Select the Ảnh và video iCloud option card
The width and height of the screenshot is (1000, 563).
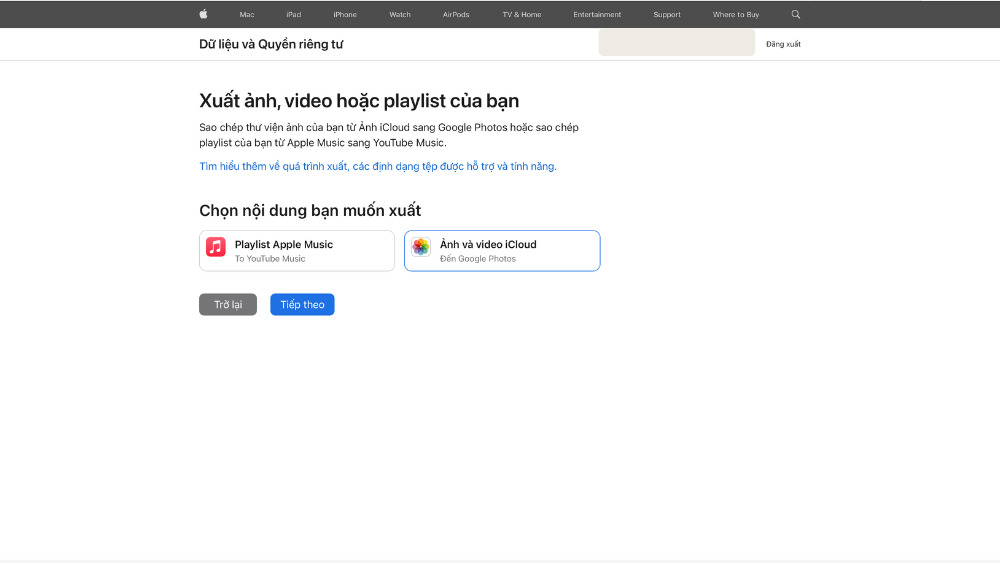[502, 251]
